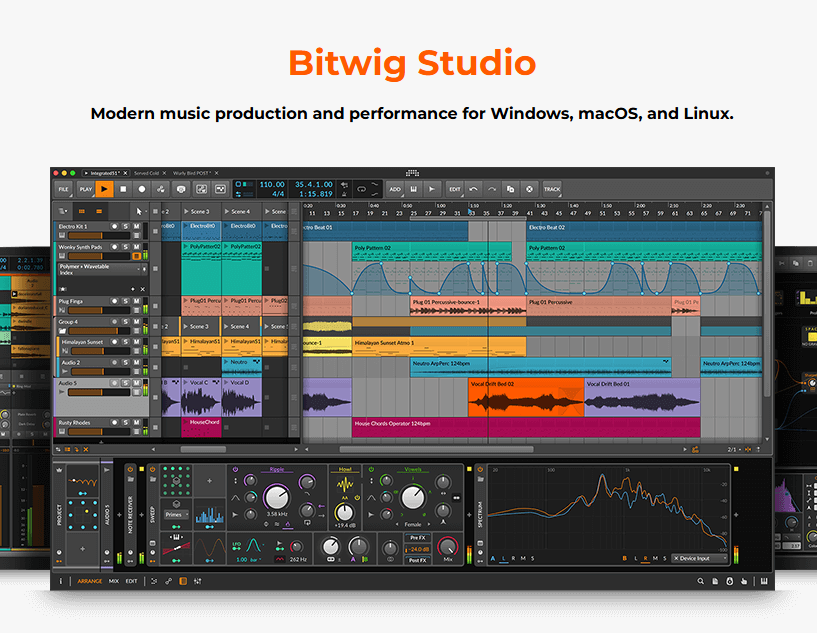This screenshot has height=633, width=817.
Task: Toggle the arranger loop icon
Action: (361, 189)
